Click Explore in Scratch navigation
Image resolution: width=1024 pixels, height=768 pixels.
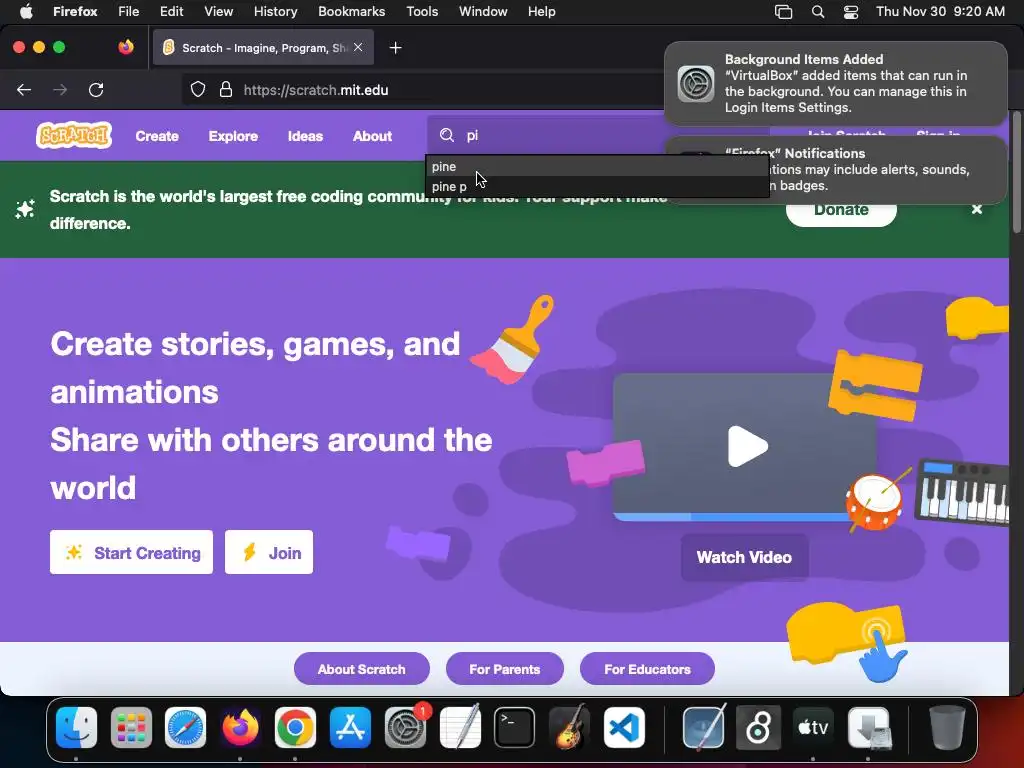tap(233, 136)
